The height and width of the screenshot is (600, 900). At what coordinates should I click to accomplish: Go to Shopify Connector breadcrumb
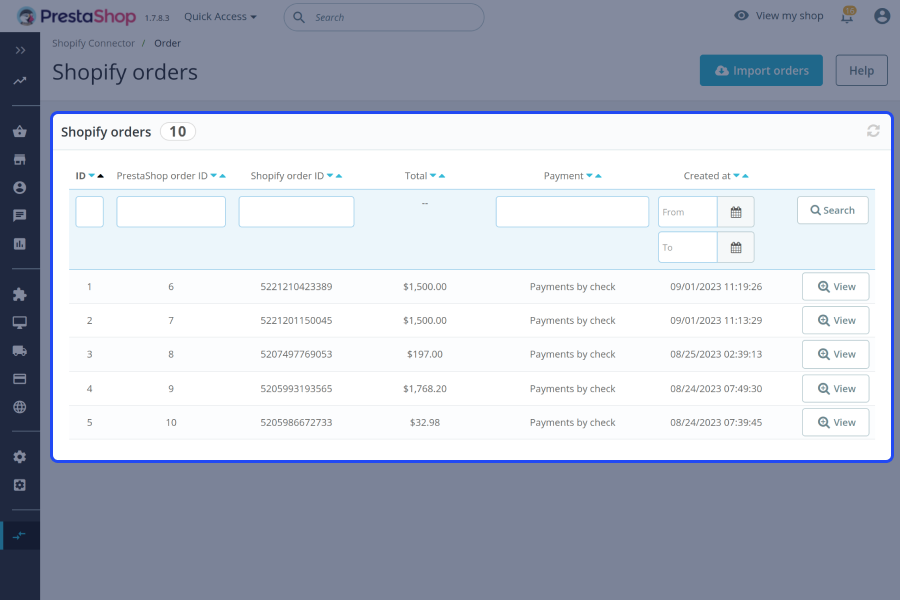(94, 44)
